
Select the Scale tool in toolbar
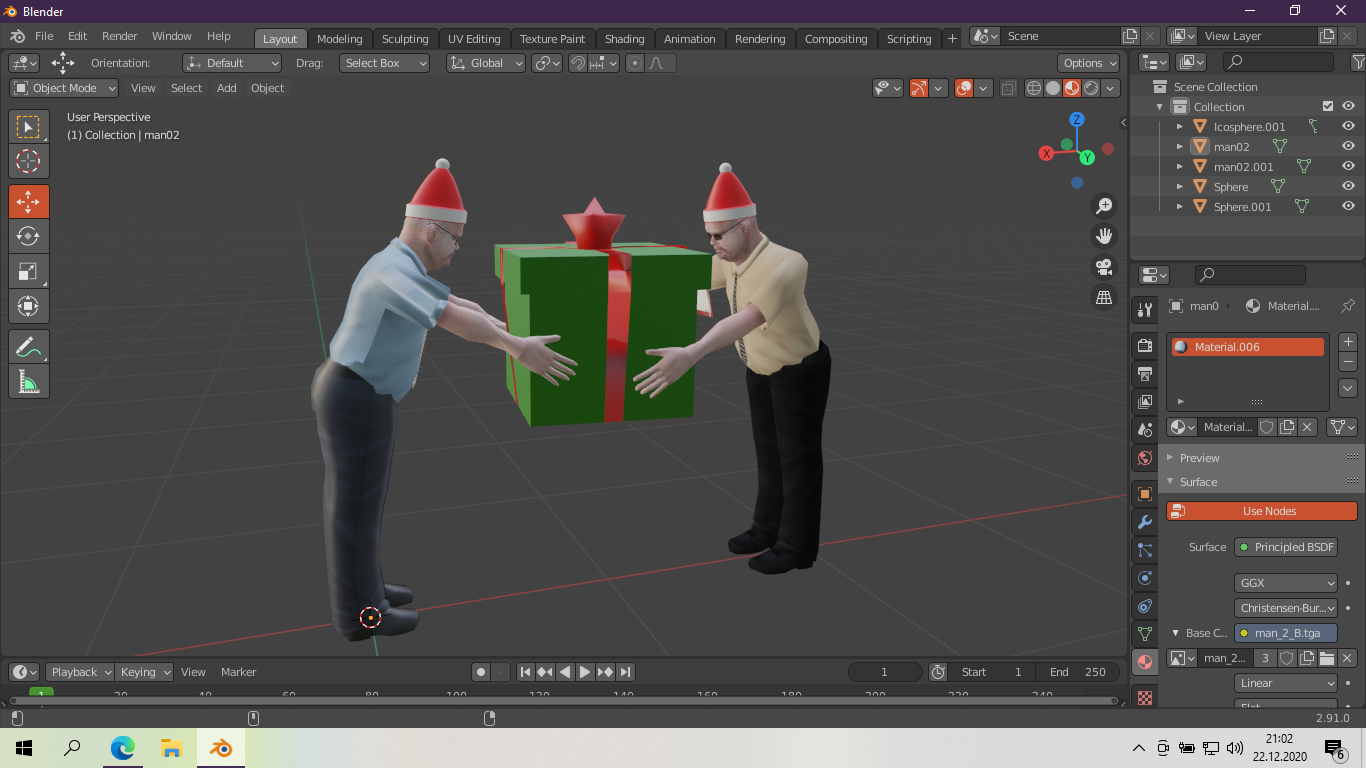tap(28, 271)
